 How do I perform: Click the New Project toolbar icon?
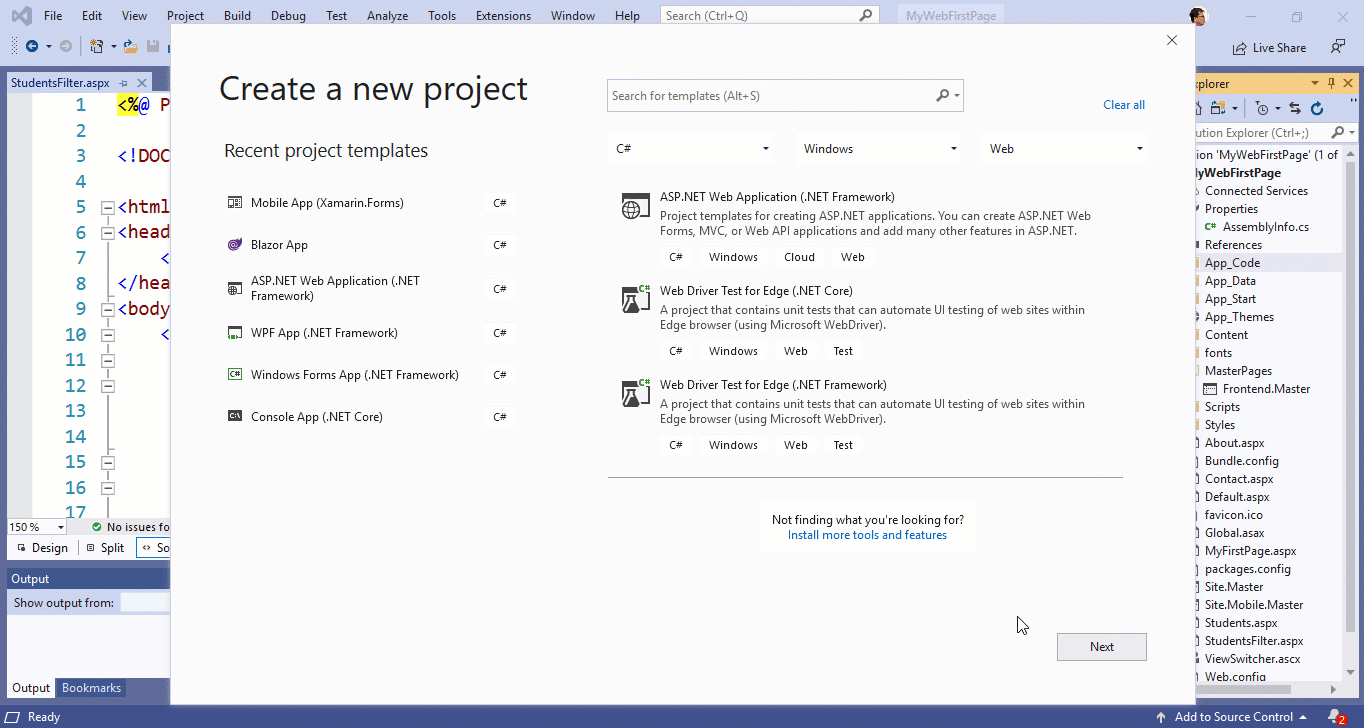[97, 46]
